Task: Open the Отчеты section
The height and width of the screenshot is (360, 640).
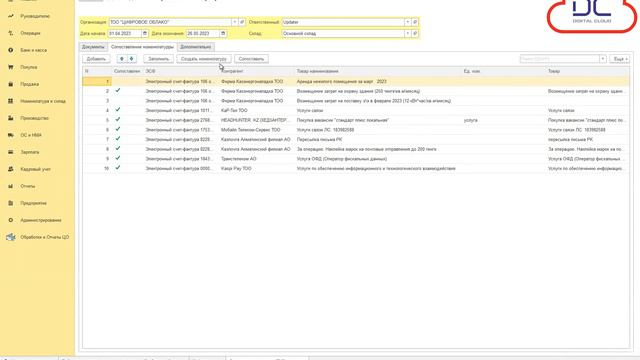Action: click(28, 186)
